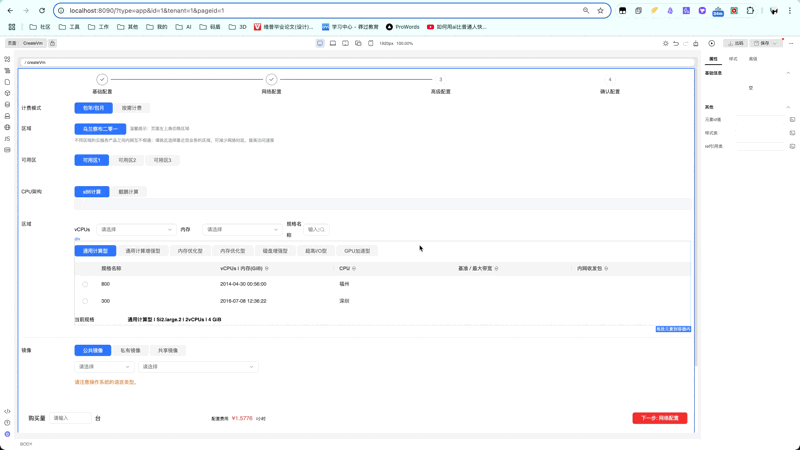Click the 出码 export code button
This screenshot has height=450, width=800.
pos(736,43)
